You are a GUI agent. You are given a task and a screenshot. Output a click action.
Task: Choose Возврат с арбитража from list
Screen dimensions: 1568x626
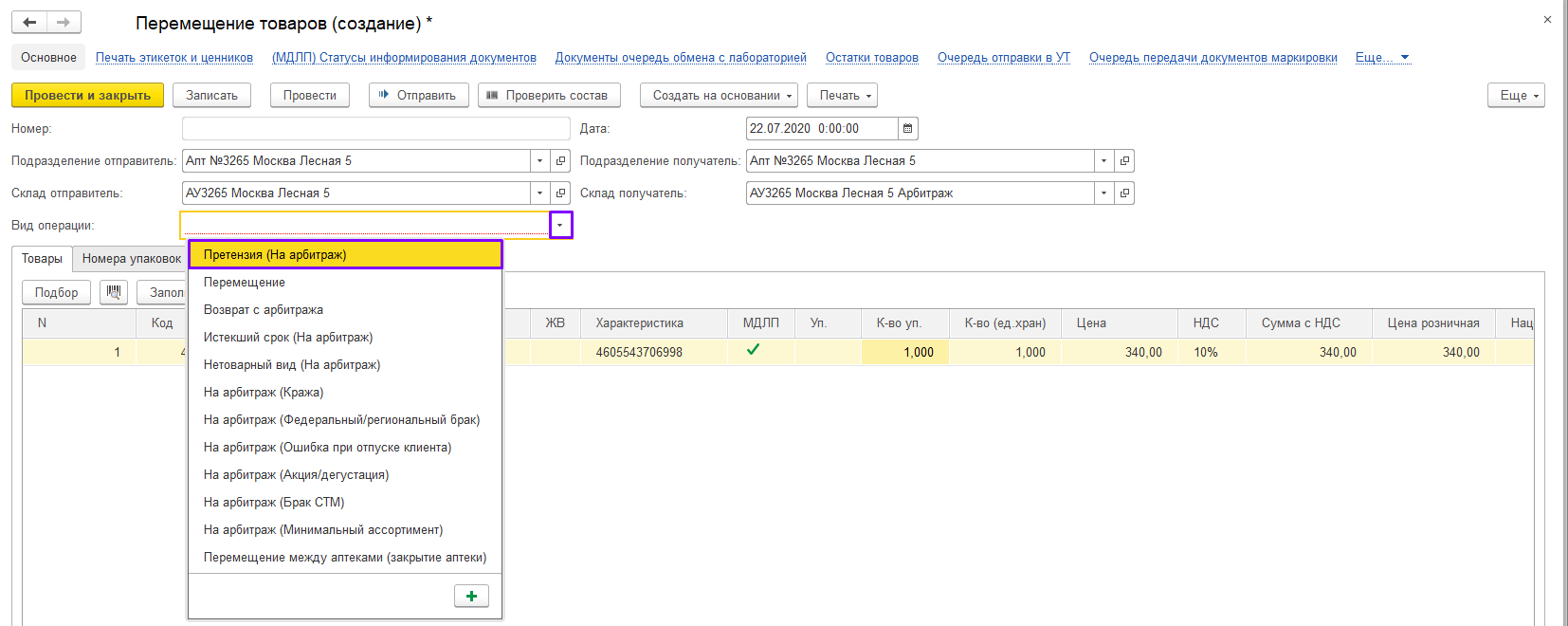(x=264, y=310)
